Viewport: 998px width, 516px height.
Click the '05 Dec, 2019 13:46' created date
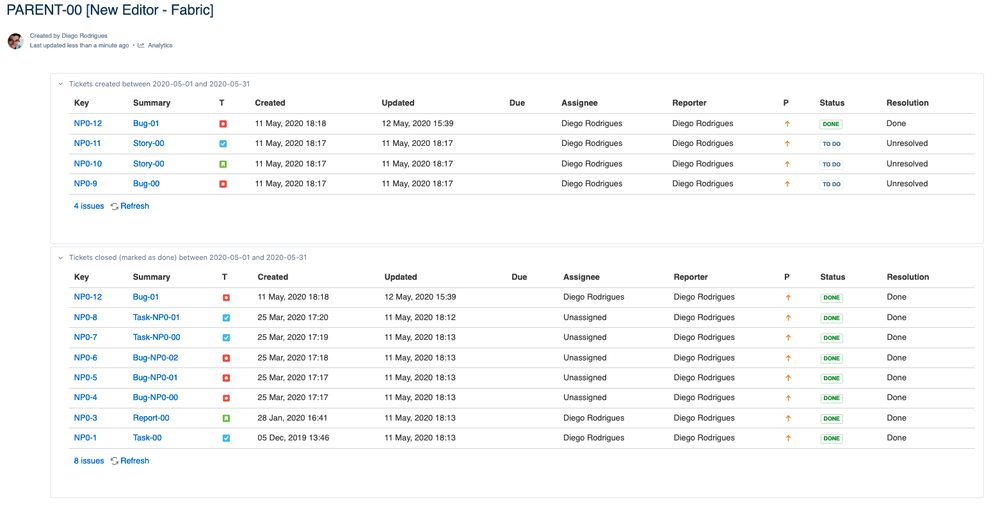[x=293, y=438]
